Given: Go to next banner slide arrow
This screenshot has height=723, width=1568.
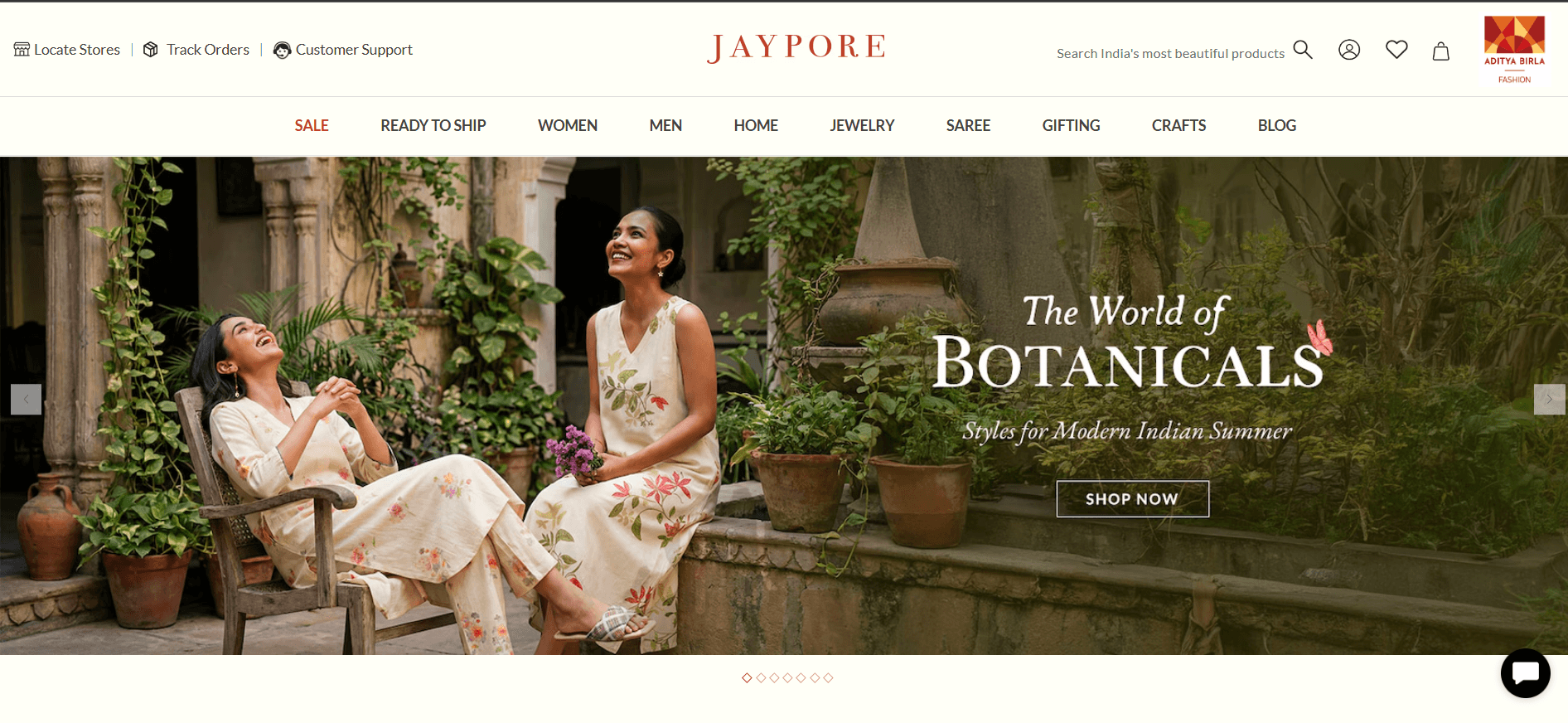Looking at the screenshot, I should [x=1549, y=400].
